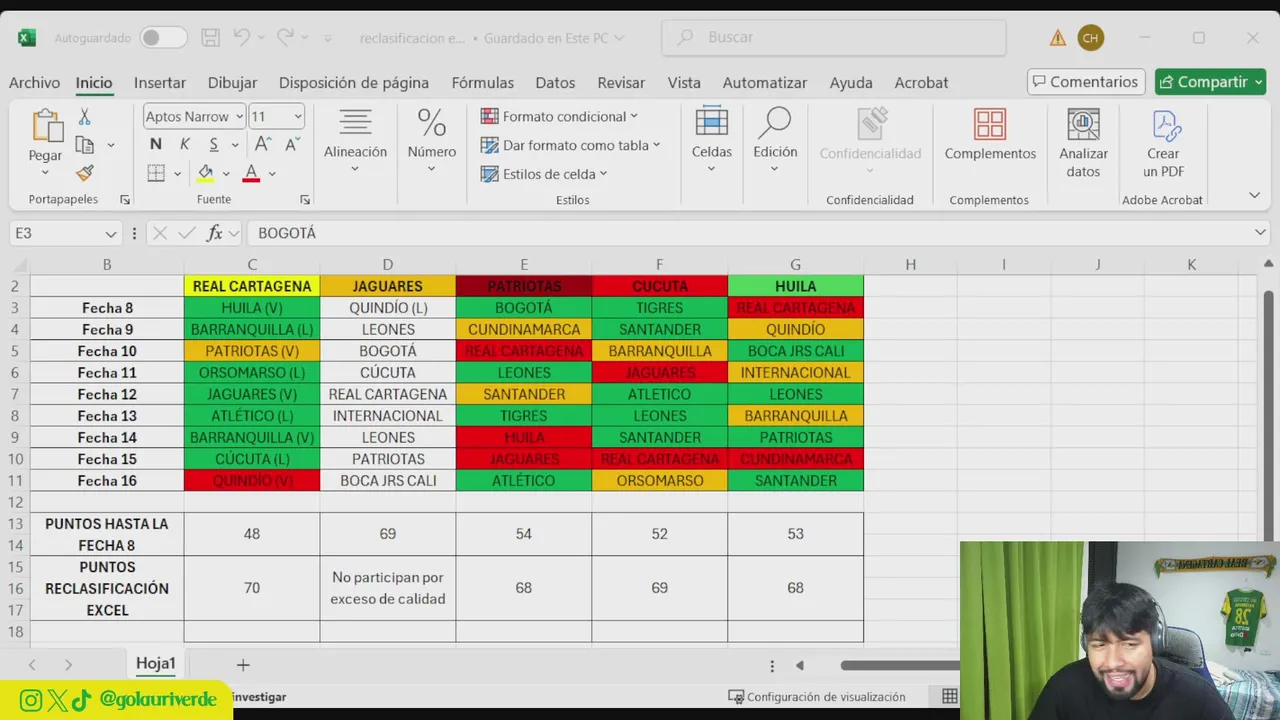This screenshot has width=1280, height=720.
Task: Expand the formula bar
Action: pos(1260,233)
